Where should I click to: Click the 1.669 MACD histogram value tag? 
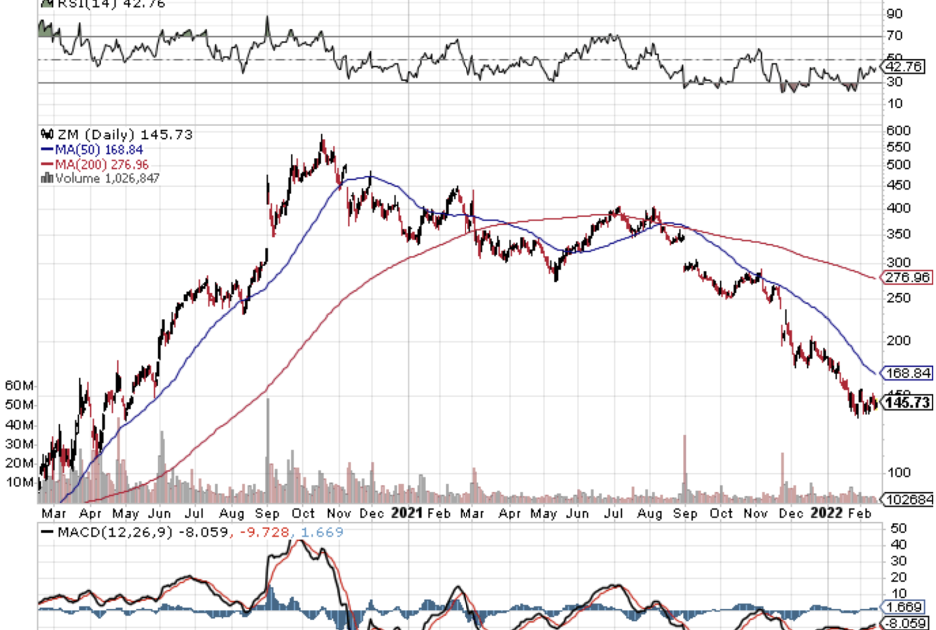[906, 606]
